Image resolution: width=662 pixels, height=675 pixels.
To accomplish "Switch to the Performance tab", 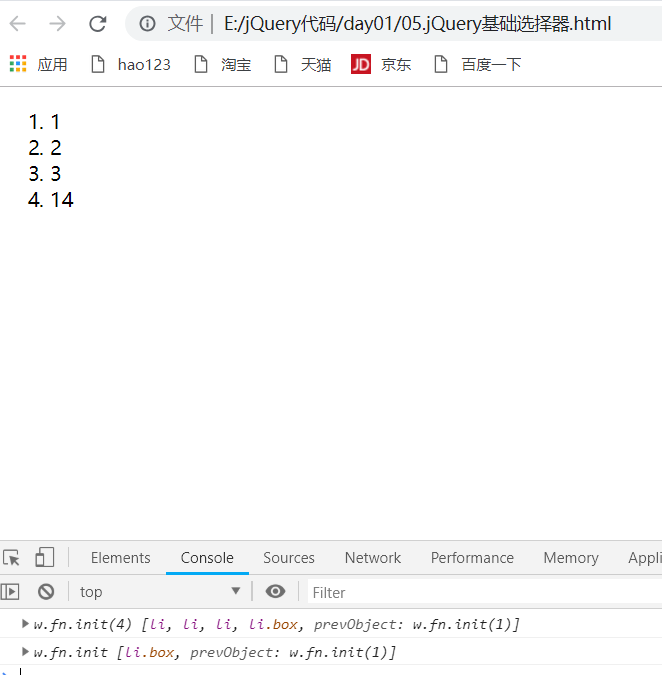I will pos(472,557).
